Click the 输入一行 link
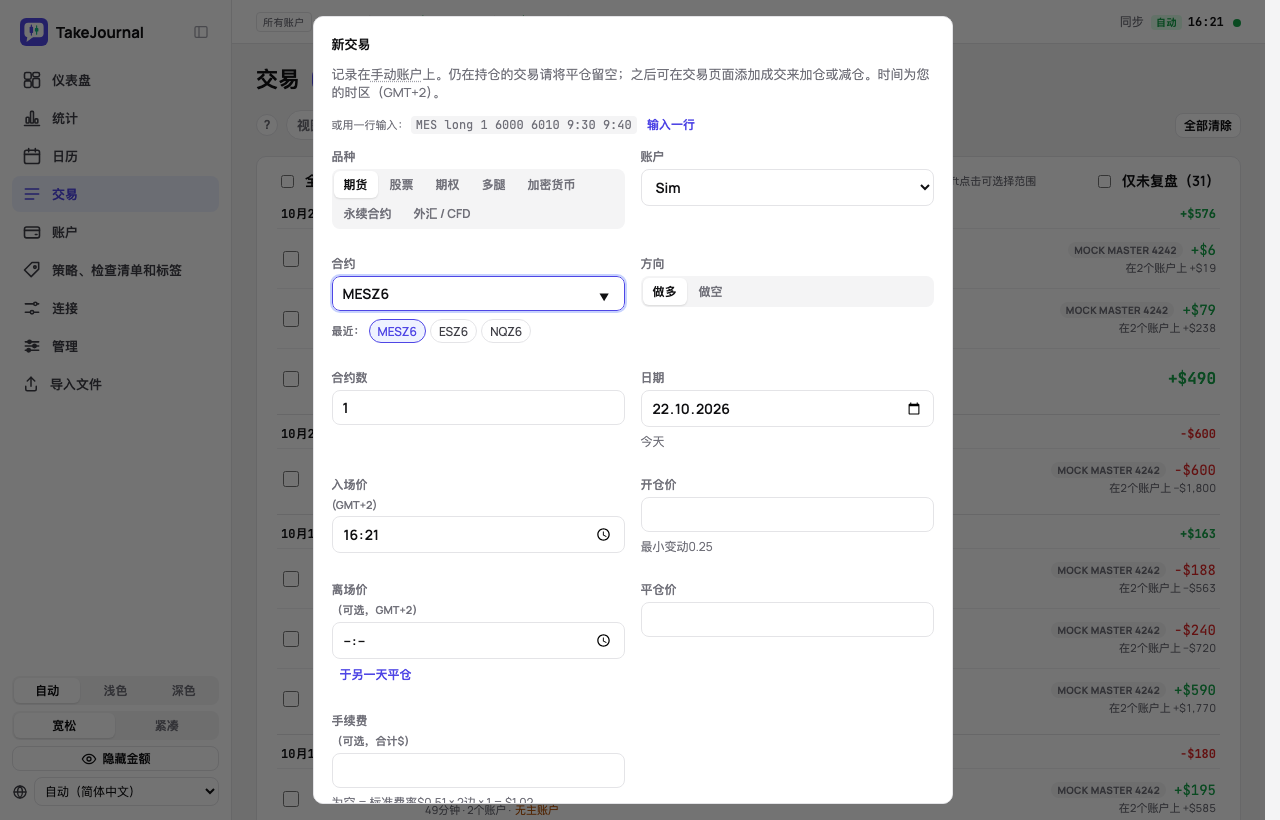 671,125
